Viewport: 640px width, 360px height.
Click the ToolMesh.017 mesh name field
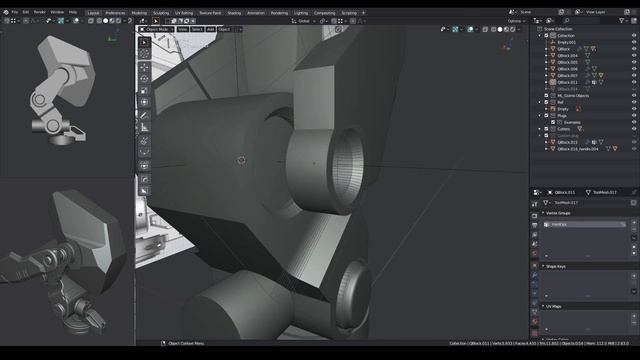click(x=588, y=203)
